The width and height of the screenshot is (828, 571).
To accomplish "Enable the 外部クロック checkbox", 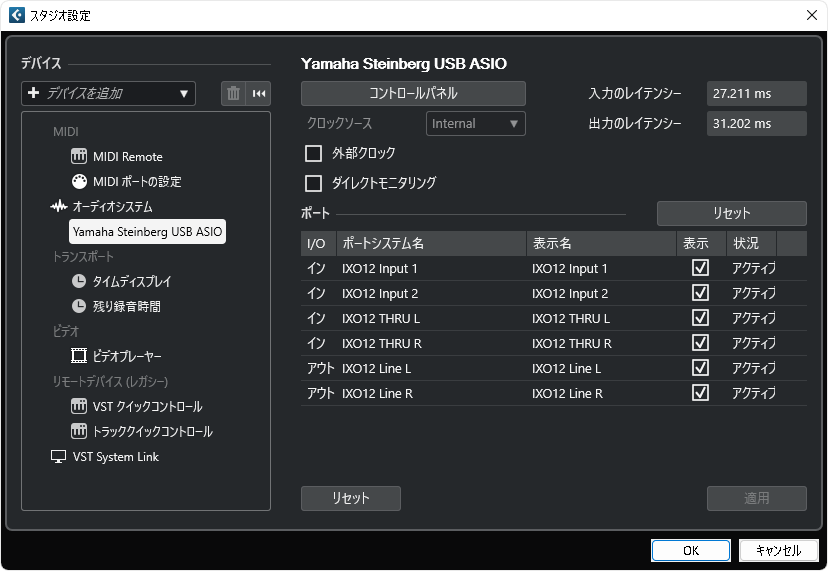I will click(x=314, y=153).
